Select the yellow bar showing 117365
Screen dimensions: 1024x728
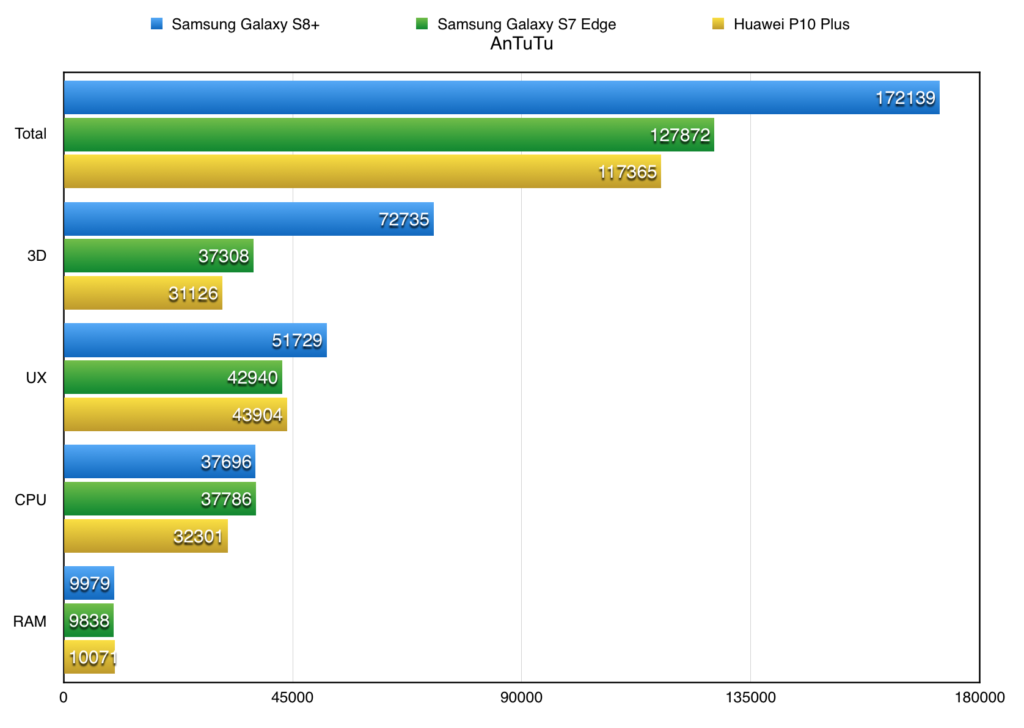pyautogui.click(x=362, y=172)
